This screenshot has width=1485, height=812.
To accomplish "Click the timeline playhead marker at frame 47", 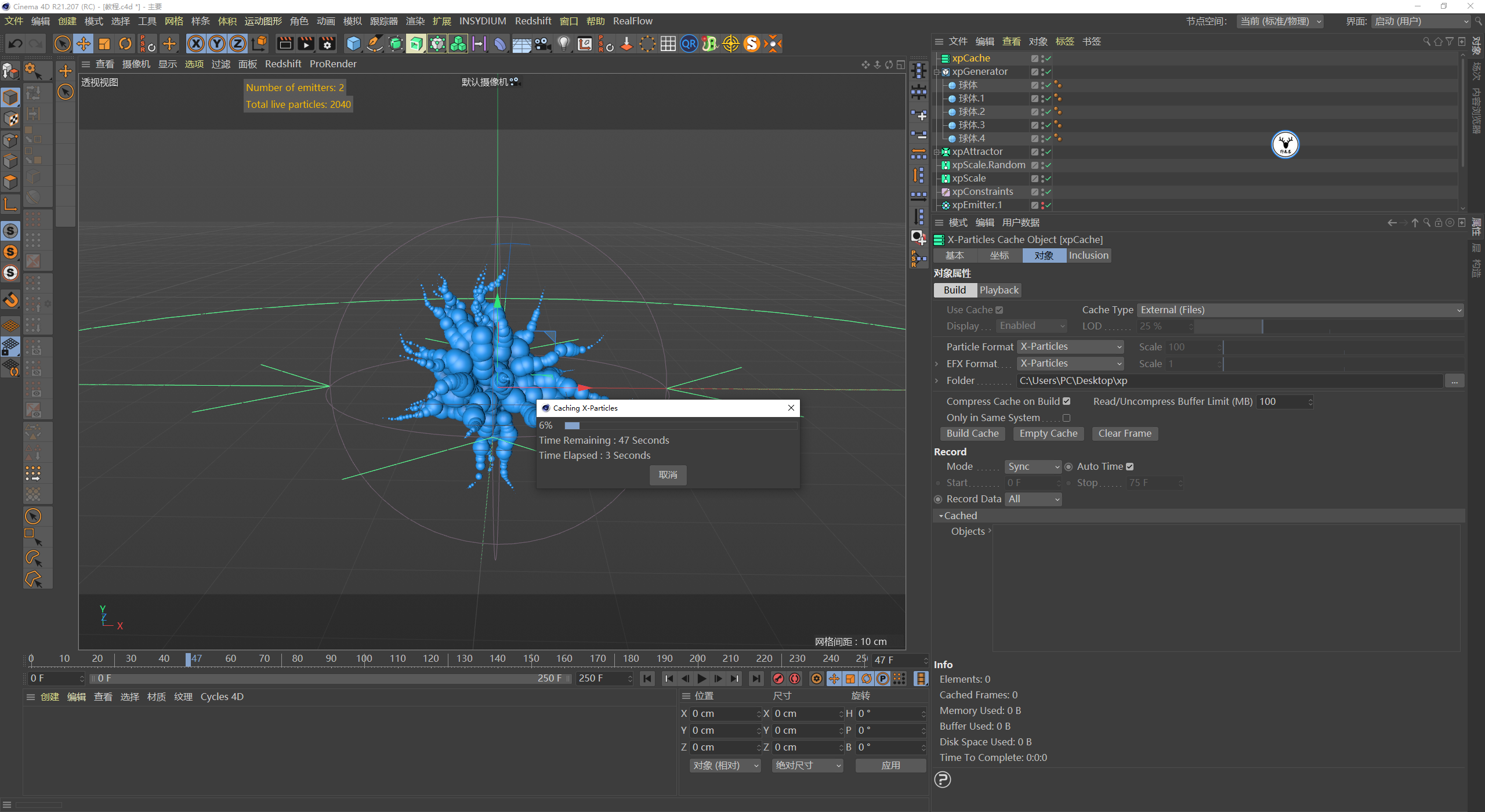I will (188, 659).
